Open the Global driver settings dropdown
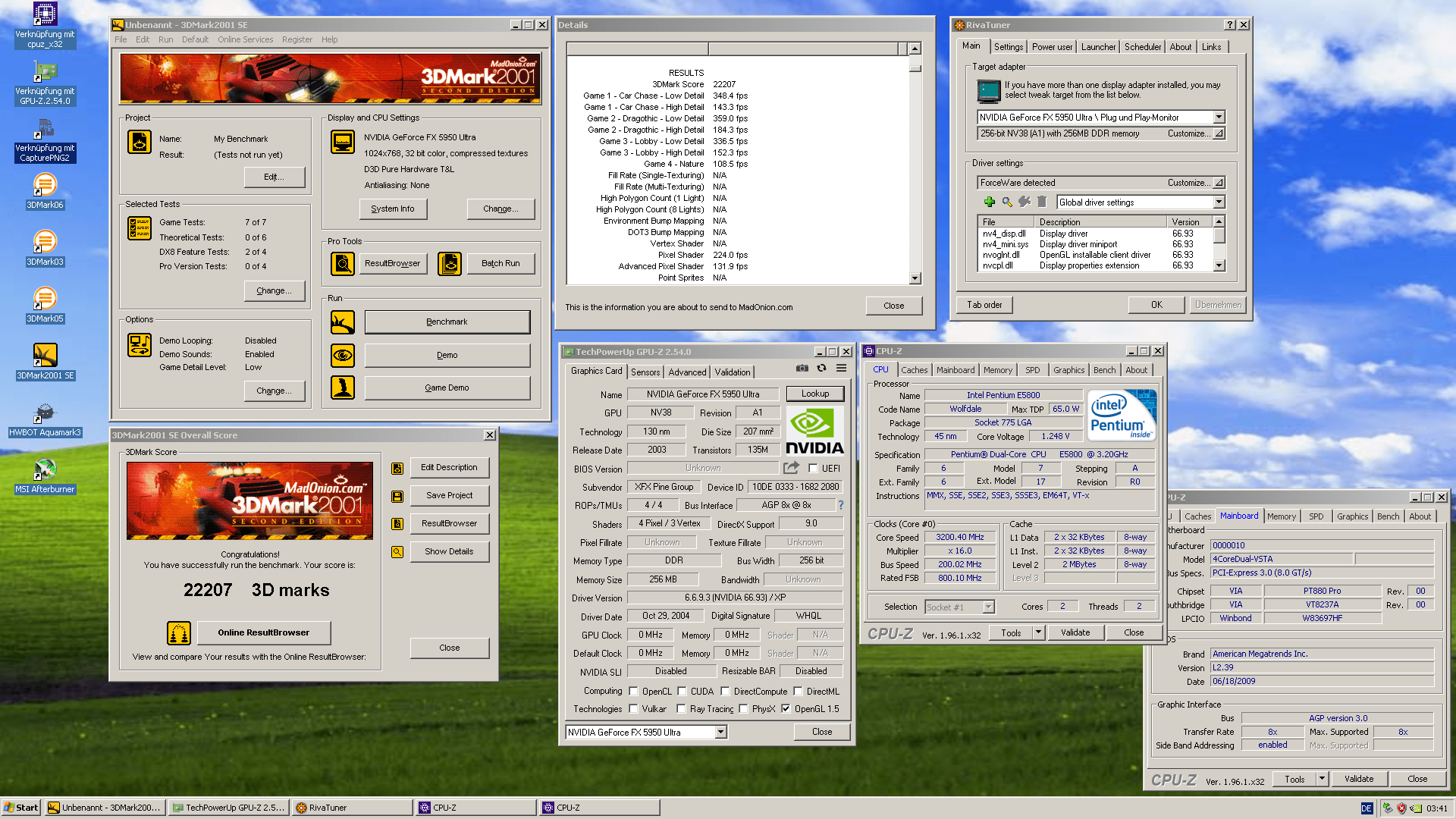 tap(1219, 202)
